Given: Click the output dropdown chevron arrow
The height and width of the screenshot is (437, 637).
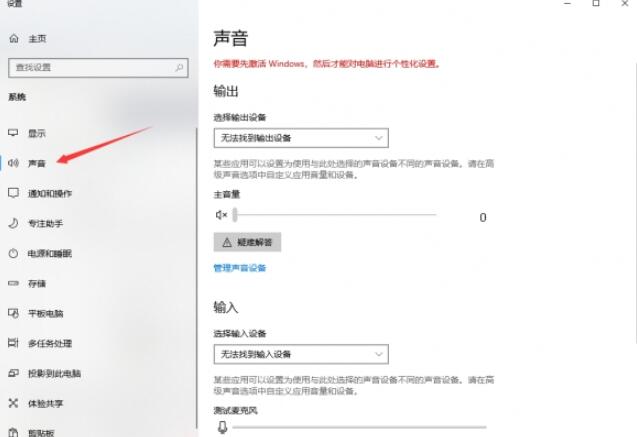Looking at the screenshot, I should (x=379, y=138).
